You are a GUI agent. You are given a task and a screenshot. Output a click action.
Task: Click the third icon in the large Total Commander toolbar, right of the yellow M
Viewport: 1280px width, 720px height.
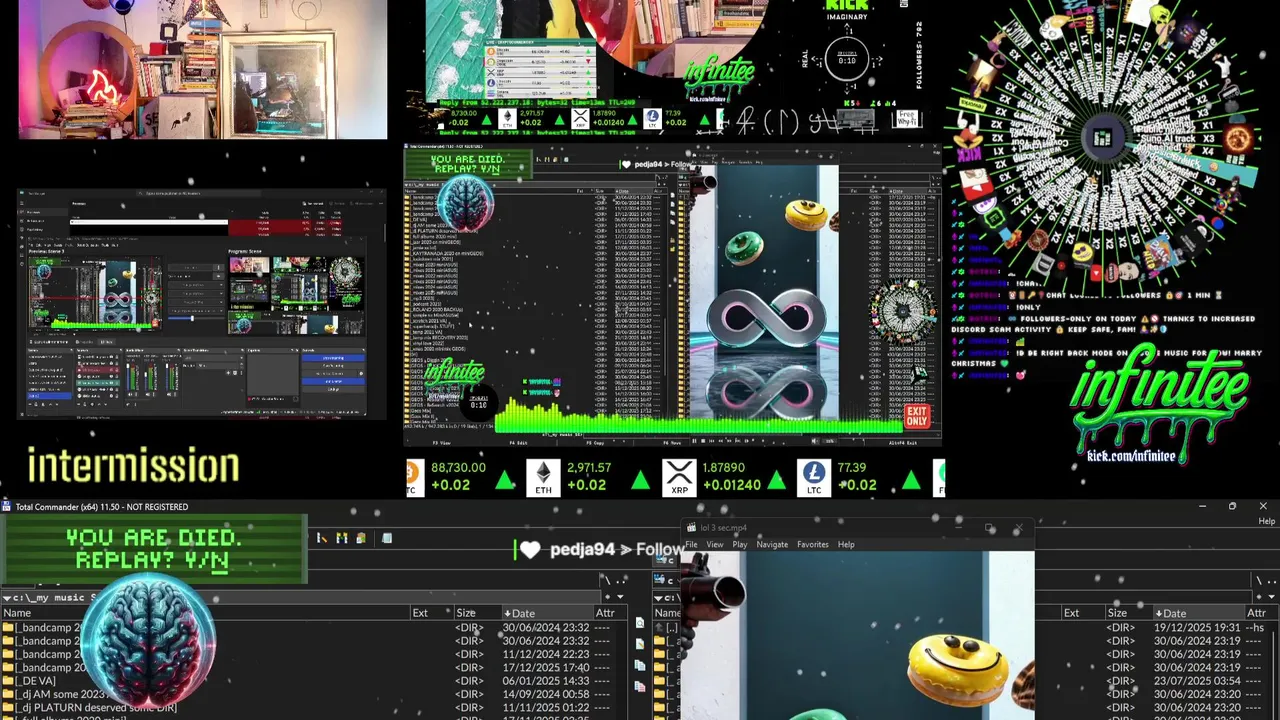click(x=361, y=538)
